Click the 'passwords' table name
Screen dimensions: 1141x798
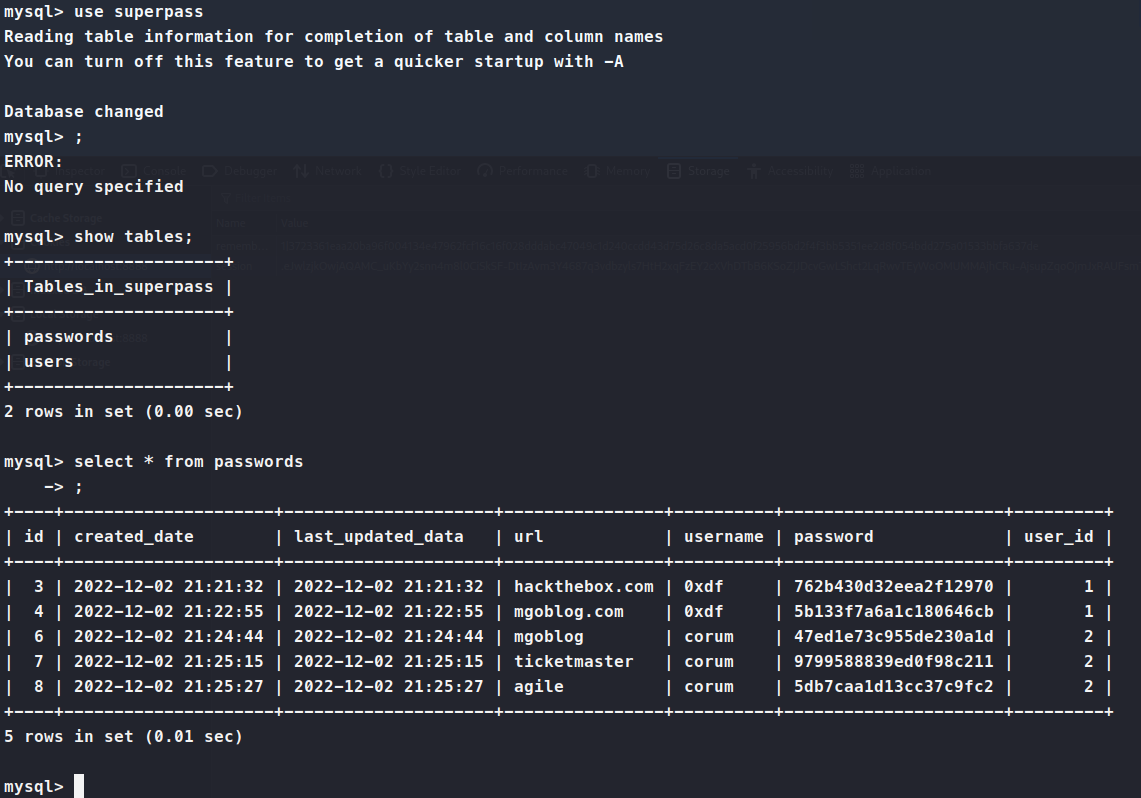tap(68, 337)
